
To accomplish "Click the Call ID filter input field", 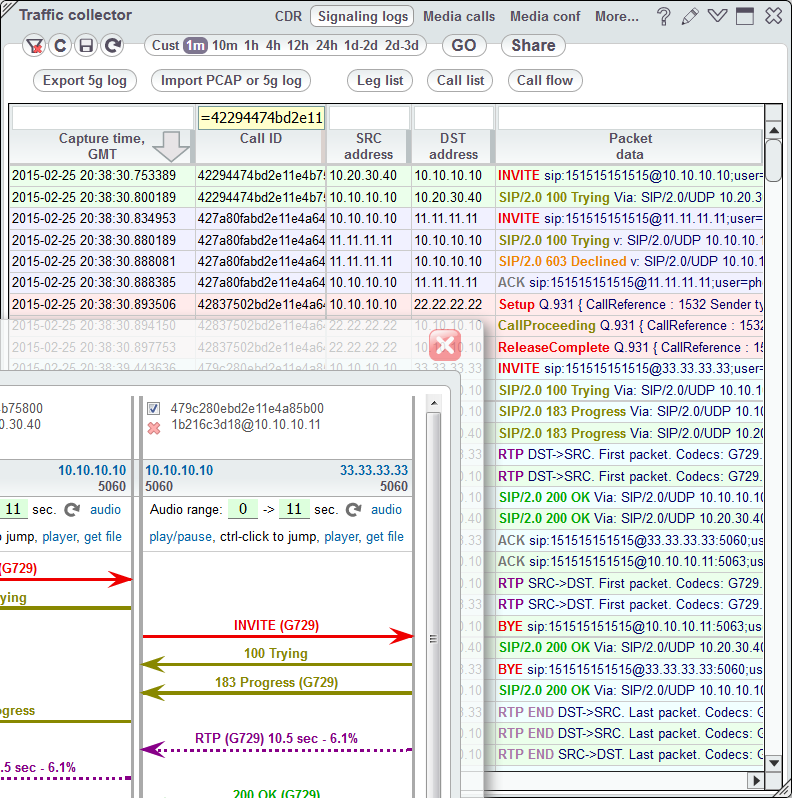I will click(260, 118).
